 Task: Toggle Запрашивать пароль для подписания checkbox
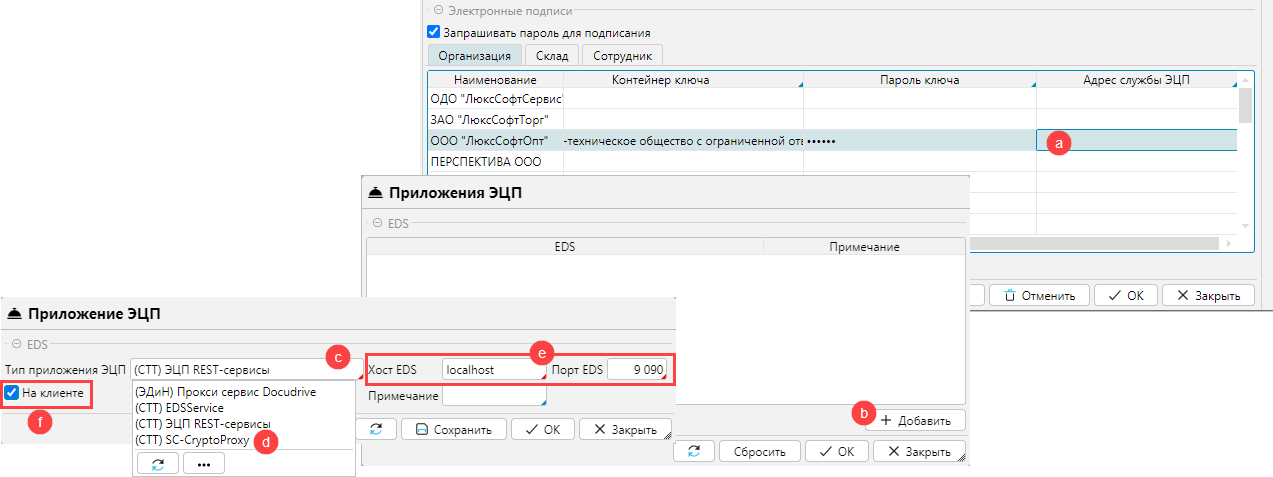[x=434, y=32]
